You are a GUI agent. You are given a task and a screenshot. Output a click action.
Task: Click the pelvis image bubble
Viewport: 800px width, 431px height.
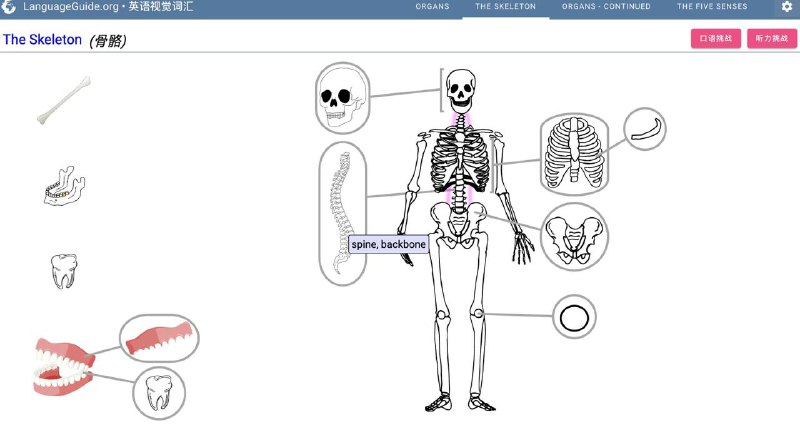574,237
